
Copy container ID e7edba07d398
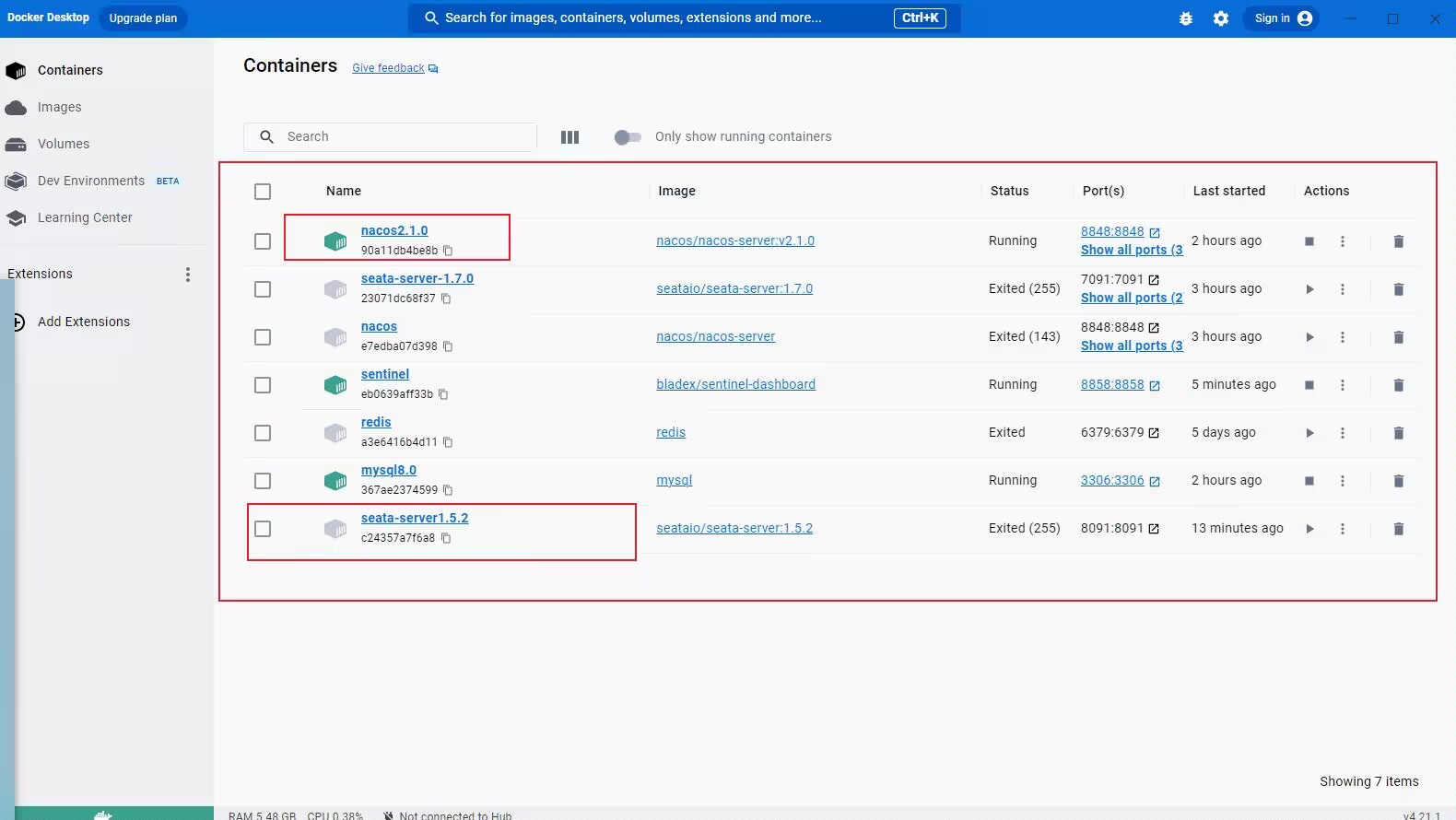448,346
